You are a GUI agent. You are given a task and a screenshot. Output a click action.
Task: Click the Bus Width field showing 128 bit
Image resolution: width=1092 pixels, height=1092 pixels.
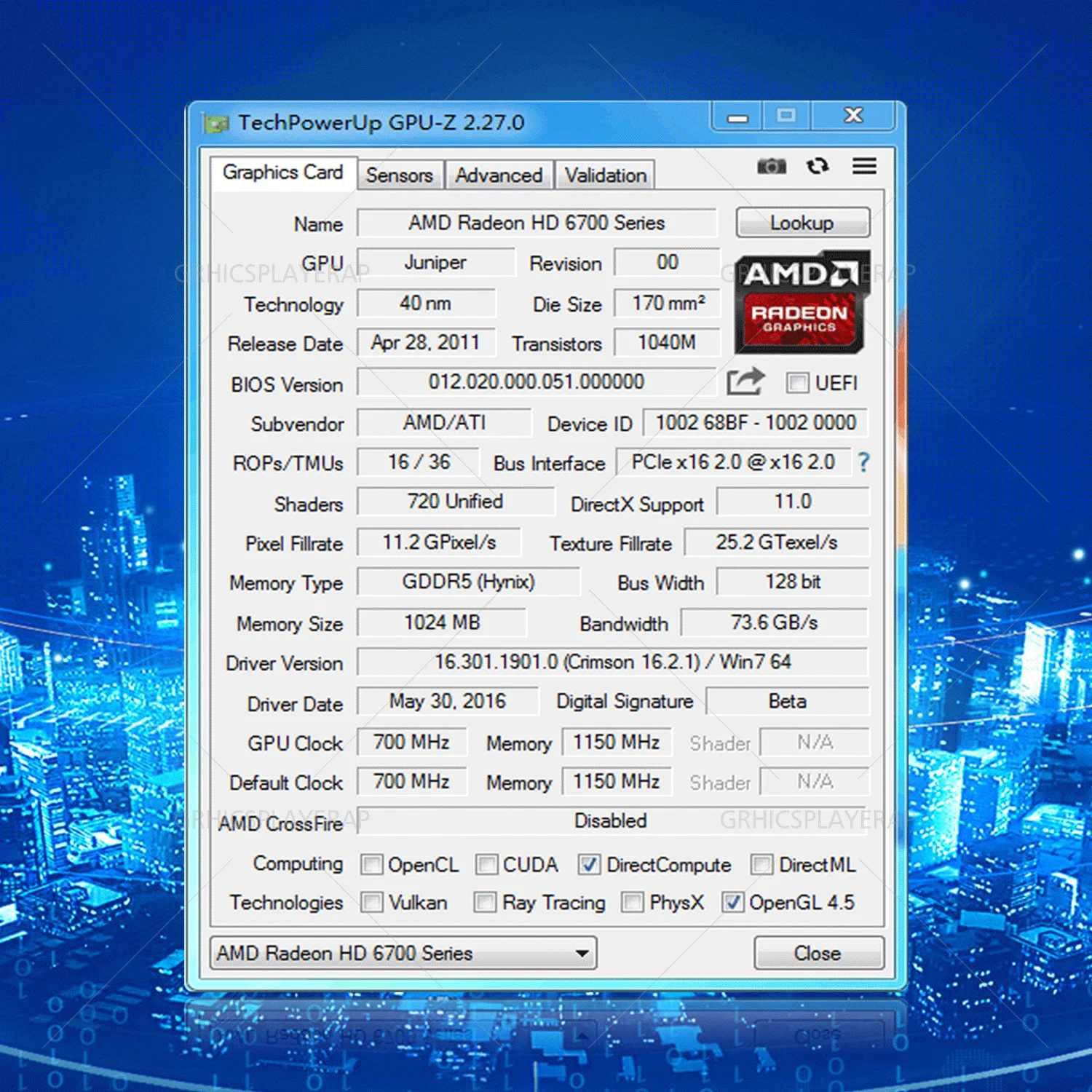(793, 581)
